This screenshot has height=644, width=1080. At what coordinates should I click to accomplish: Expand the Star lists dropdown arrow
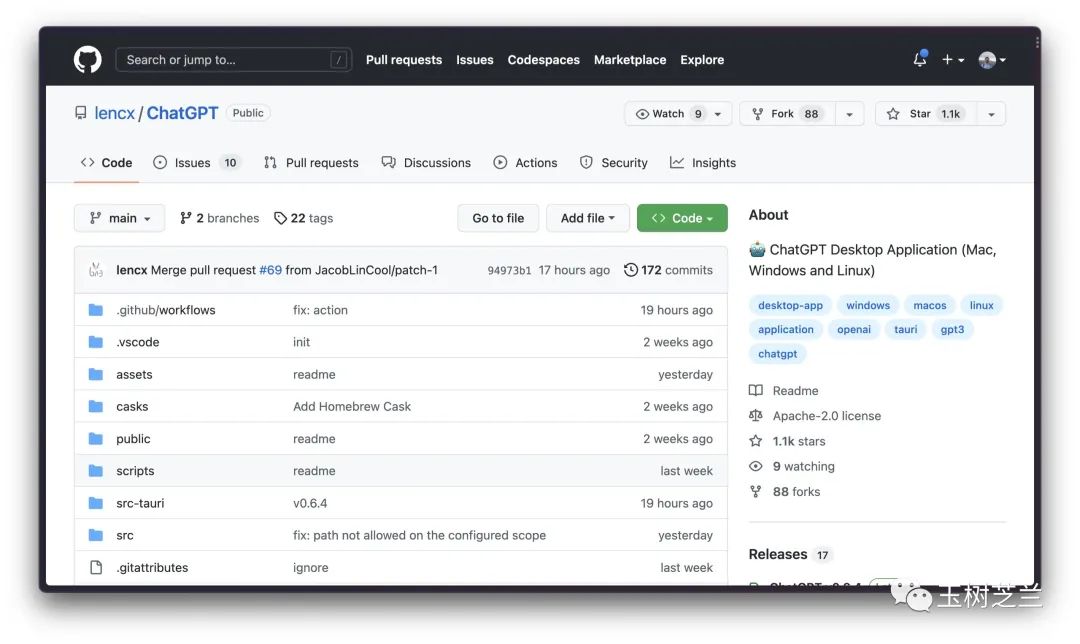(x=991, y=114)
